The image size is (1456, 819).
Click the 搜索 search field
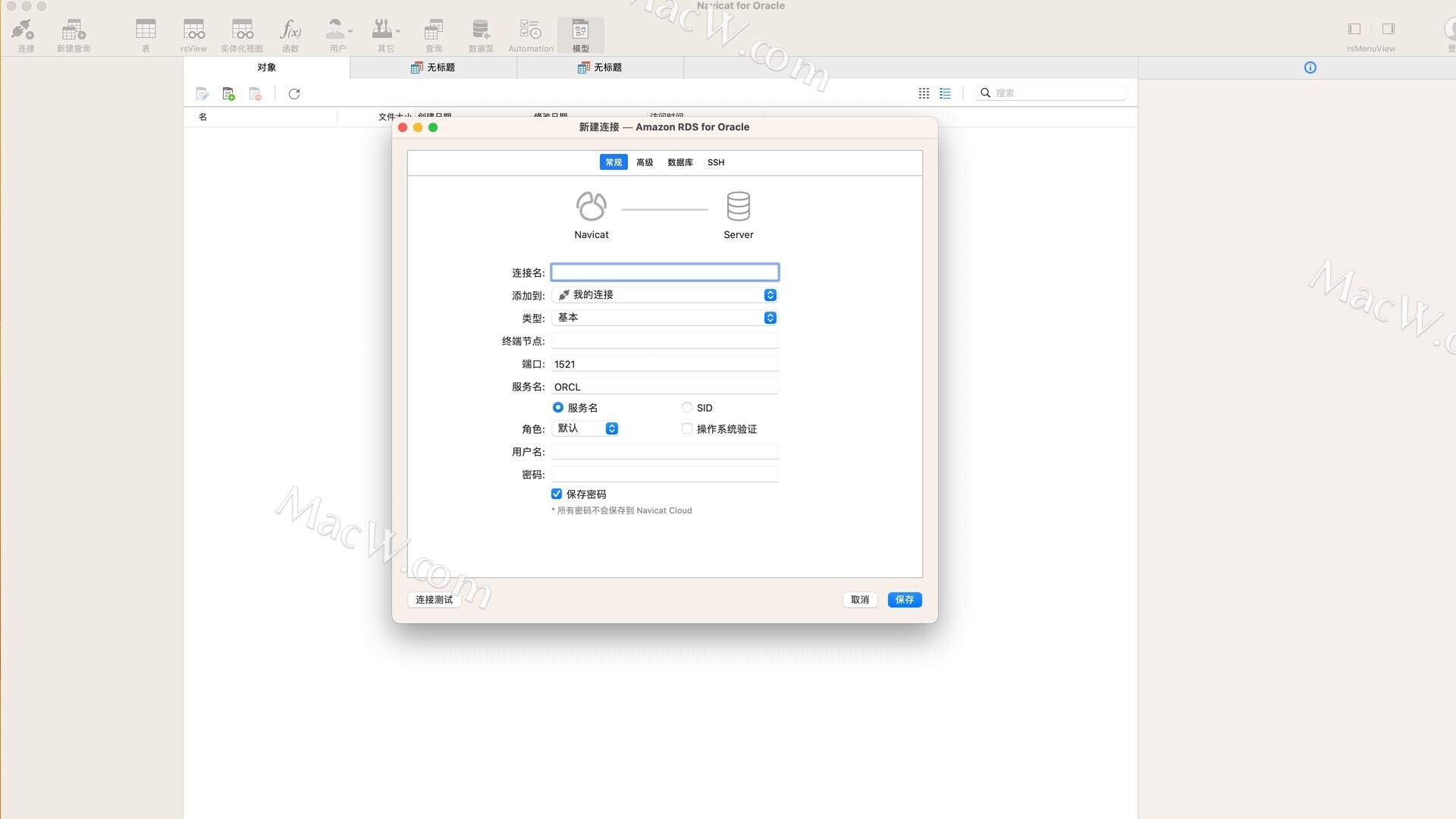1050,93
